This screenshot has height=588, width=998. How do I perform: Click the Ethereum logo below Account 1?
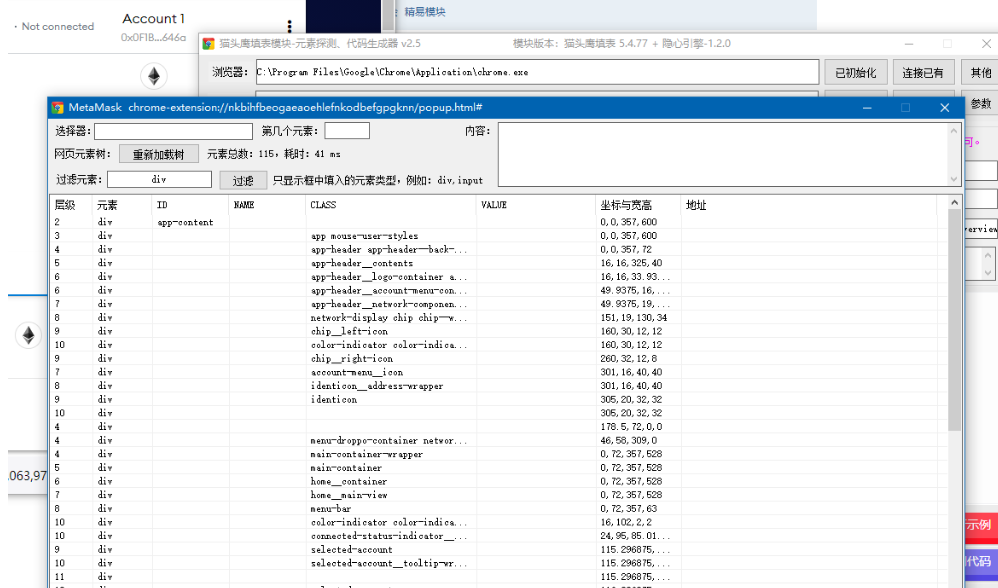click(x=154, y=77)
